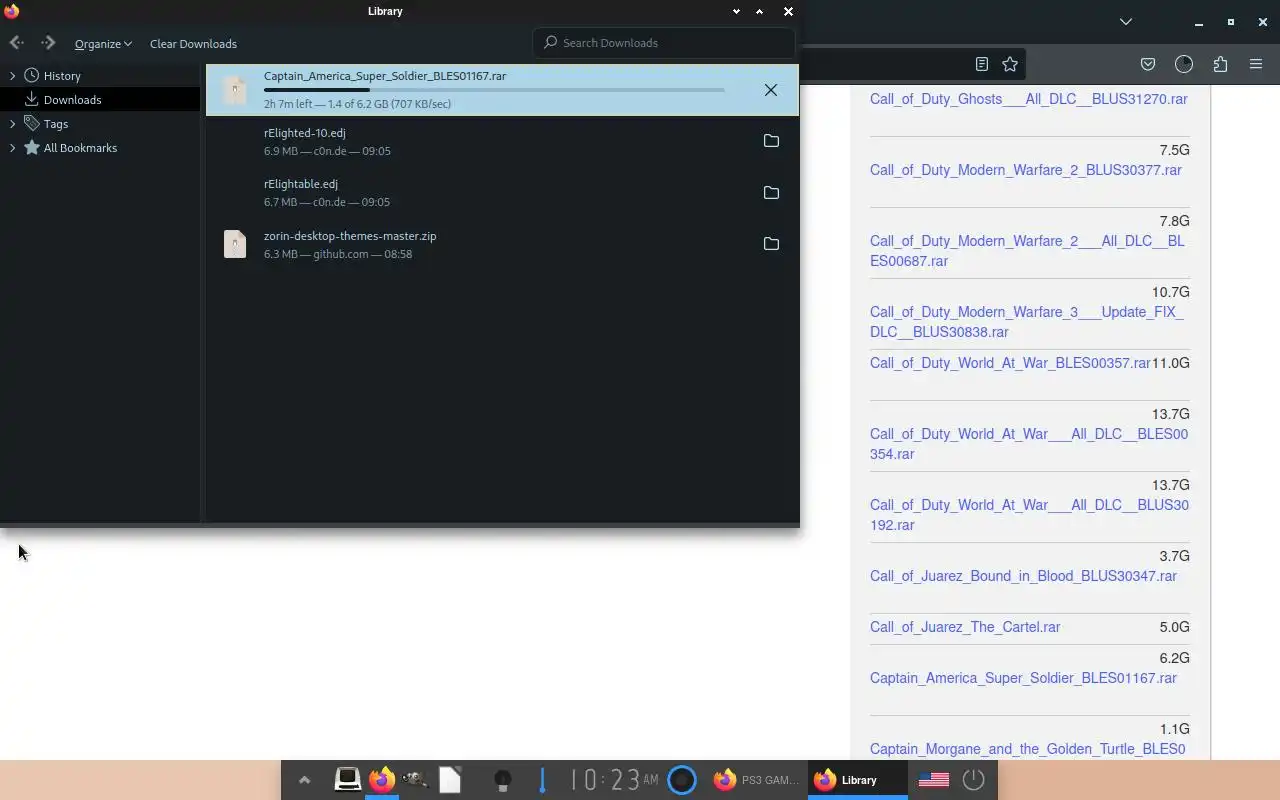Screen dimensions: 1280x800
Task: Open Call_of_Juarez_Bound_in_Blood_BLUS30347.rar link
Action: pyautogui.click(x=1023, y=576)
